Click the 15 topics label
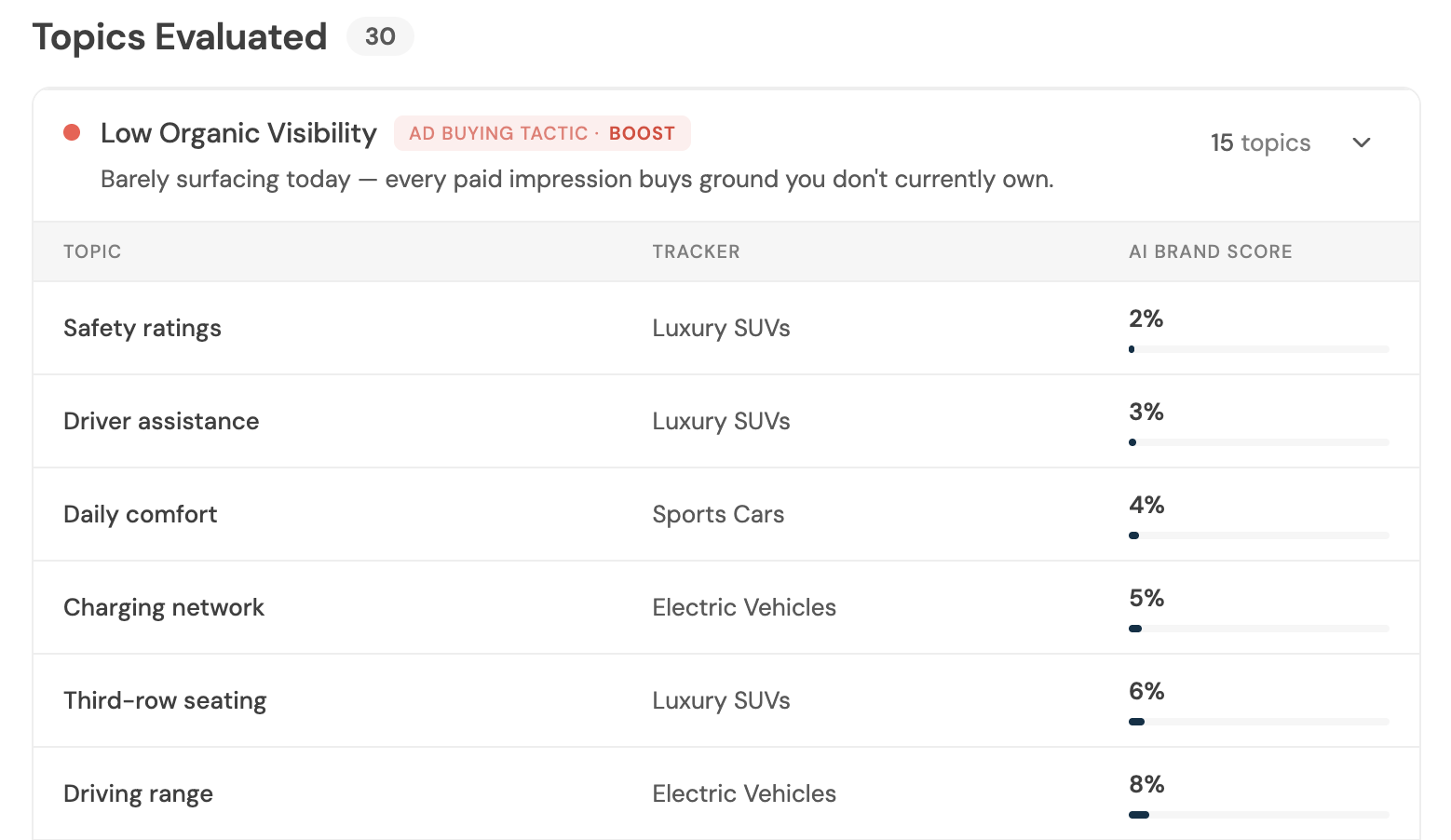The height and width of the screenshot is (840, 1451). pos(1260,142)
